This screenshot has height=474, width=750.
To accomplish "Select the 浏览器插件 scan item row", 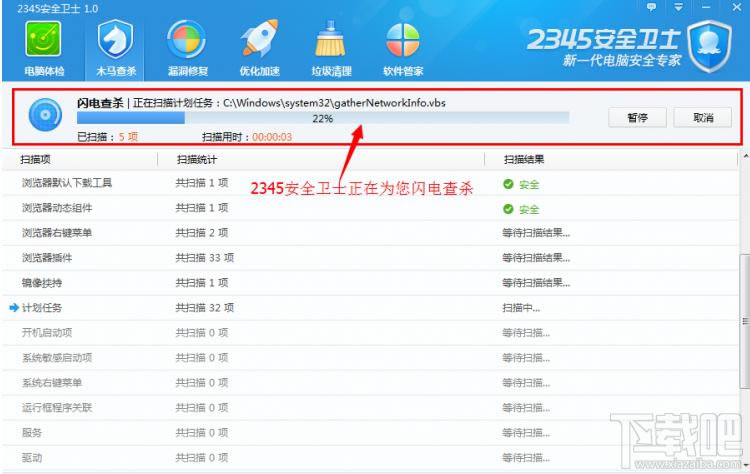I will [47, 258].
